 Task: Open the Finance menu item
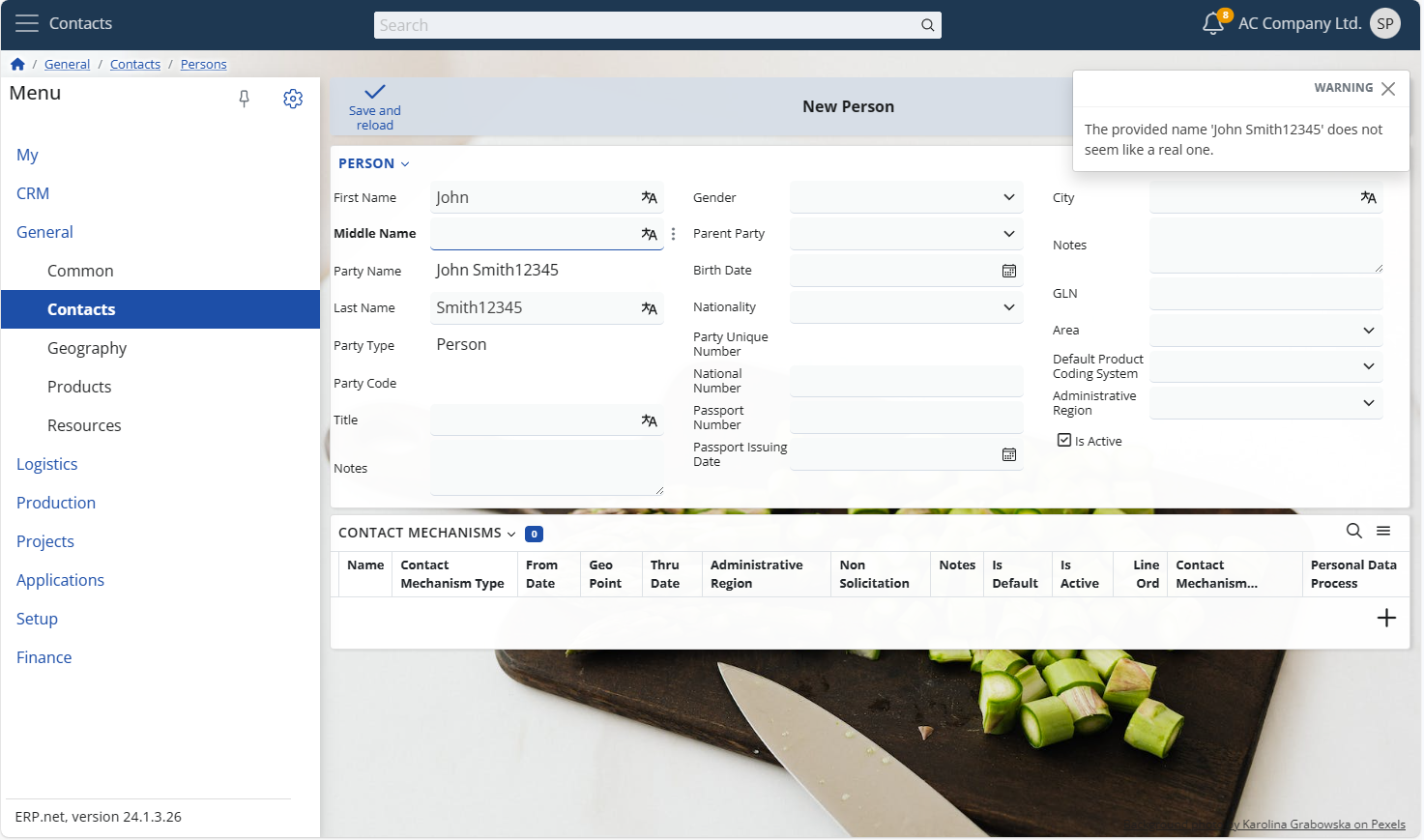point(44,657)
